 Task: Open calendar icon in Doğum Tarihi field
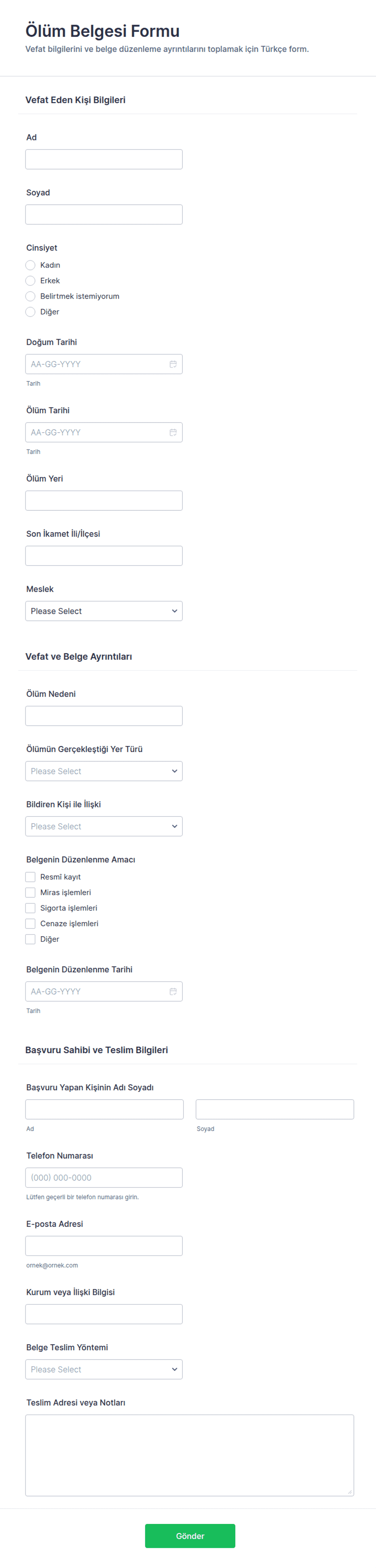pyautogui.click(x=173, y=364)
